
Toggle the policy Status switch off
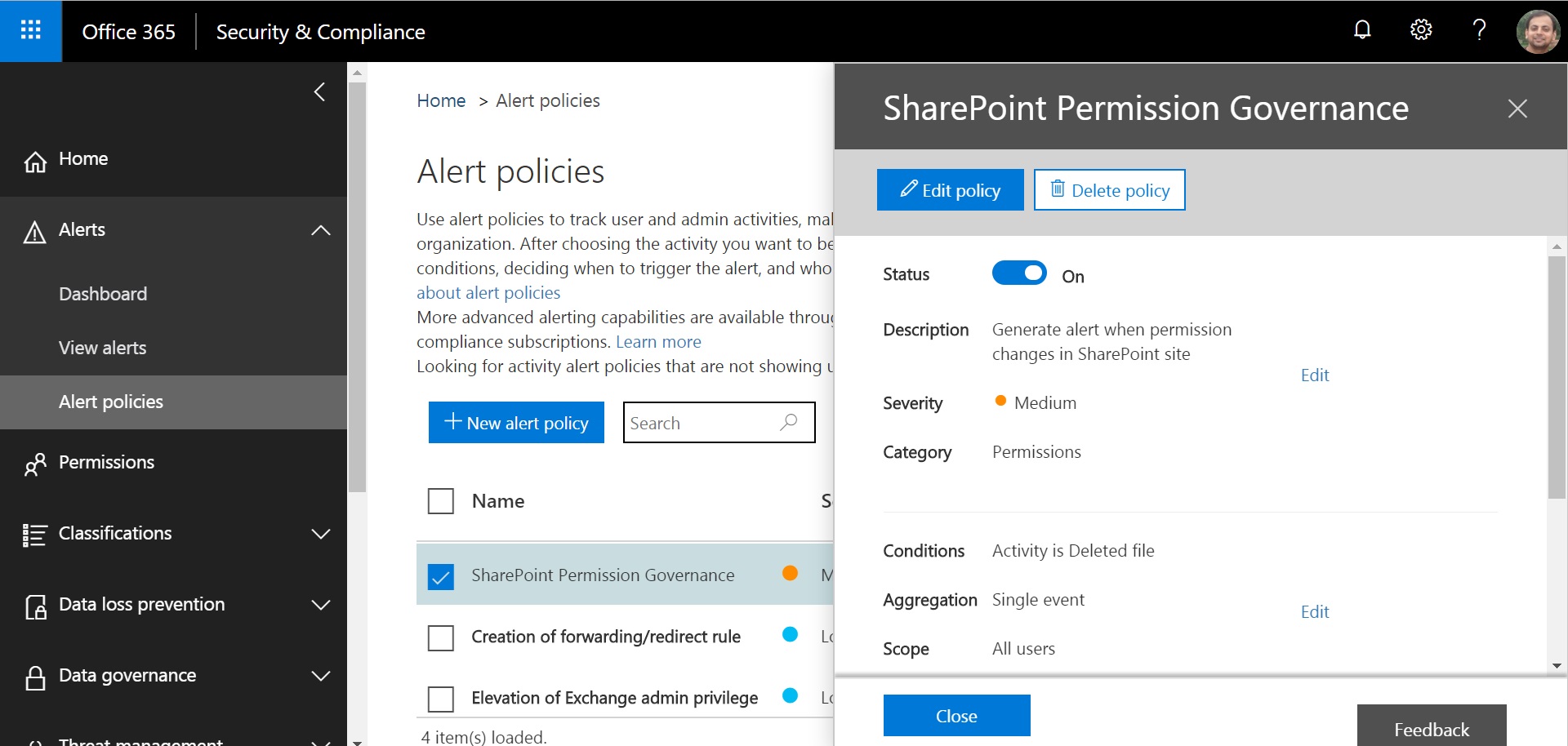[1019, 273]
